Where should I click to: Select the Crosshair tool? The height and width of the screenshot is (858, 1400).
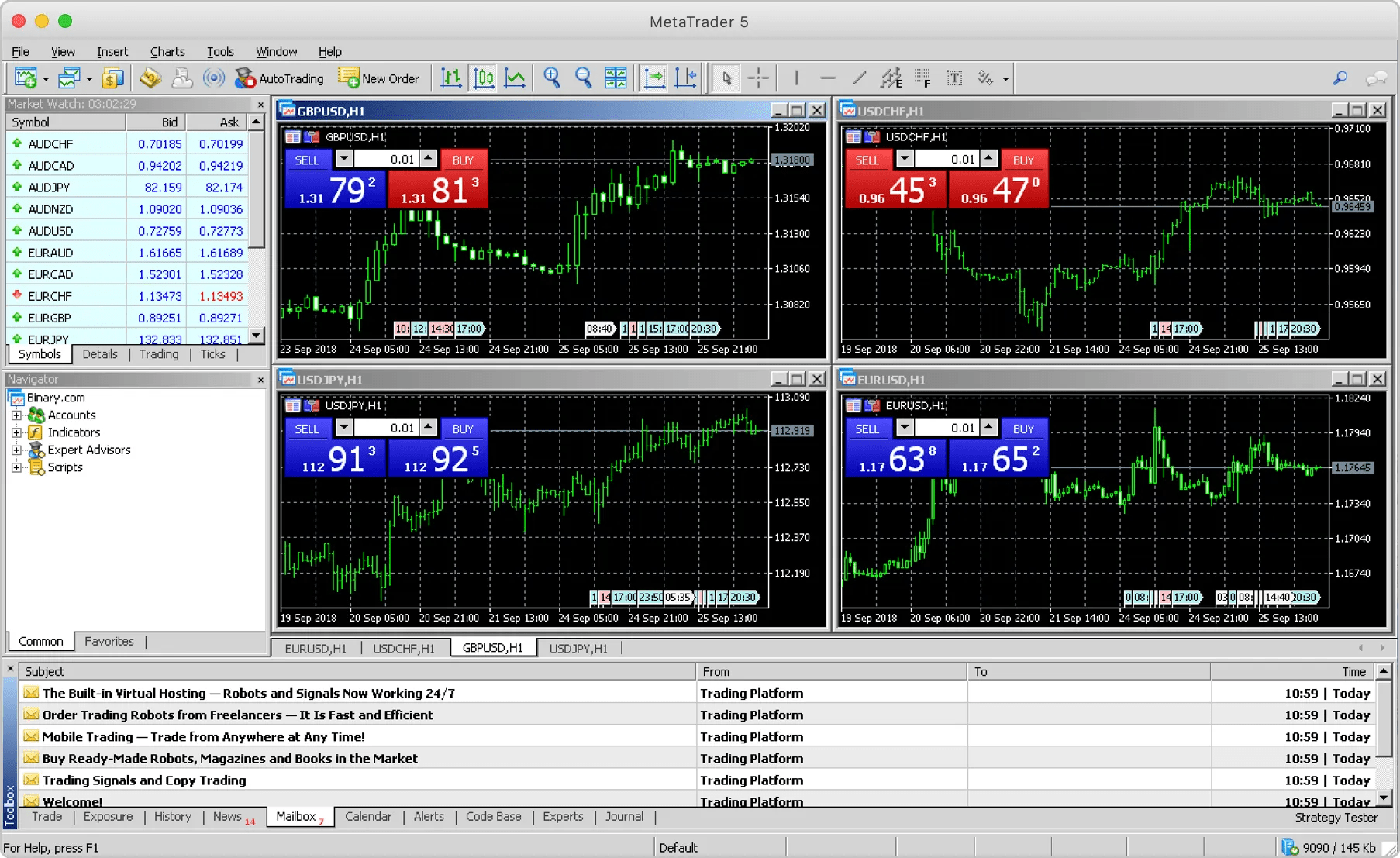point(758,78)
